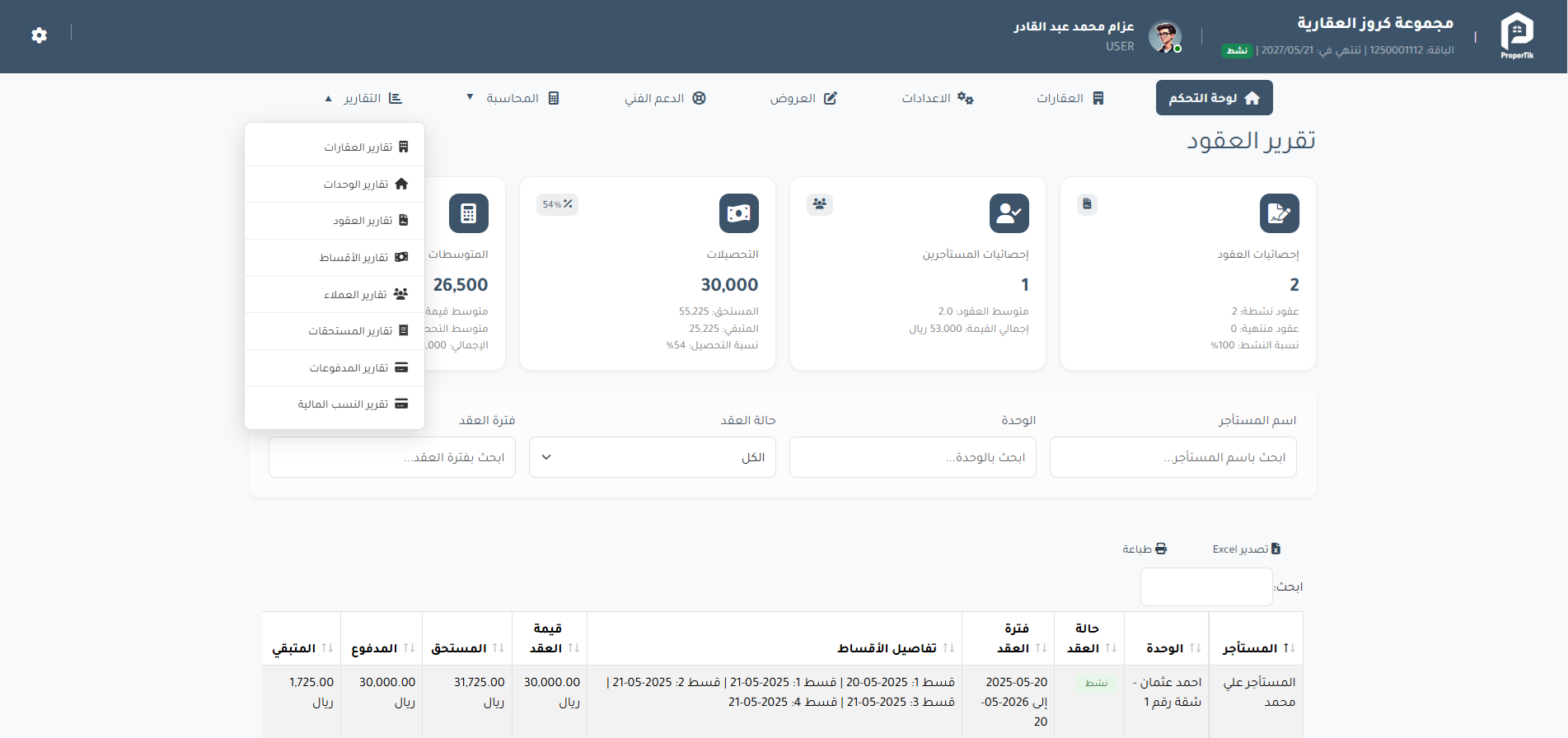This screenshot has height=738, width=1568.
Task: Click the file icon beside تقارير العقود
Action: pos(403,220)
